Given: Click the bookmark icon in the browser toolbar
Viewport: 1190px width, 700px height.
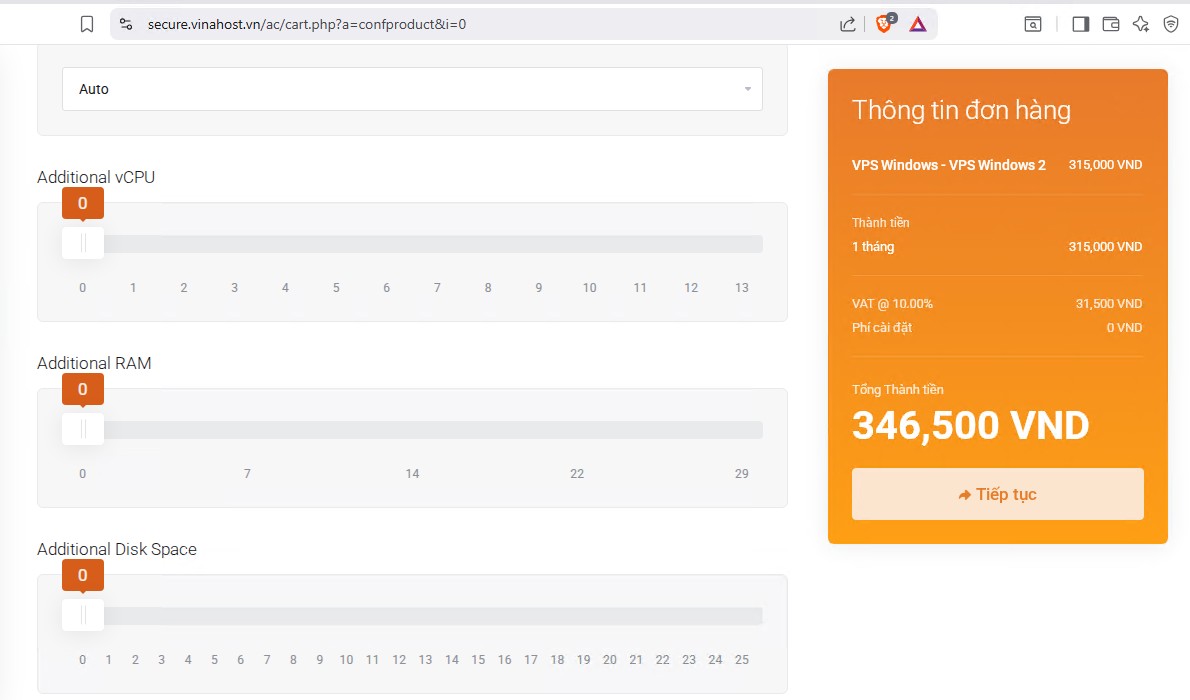Looking at the screenshot, I should (x=87, y=25).
